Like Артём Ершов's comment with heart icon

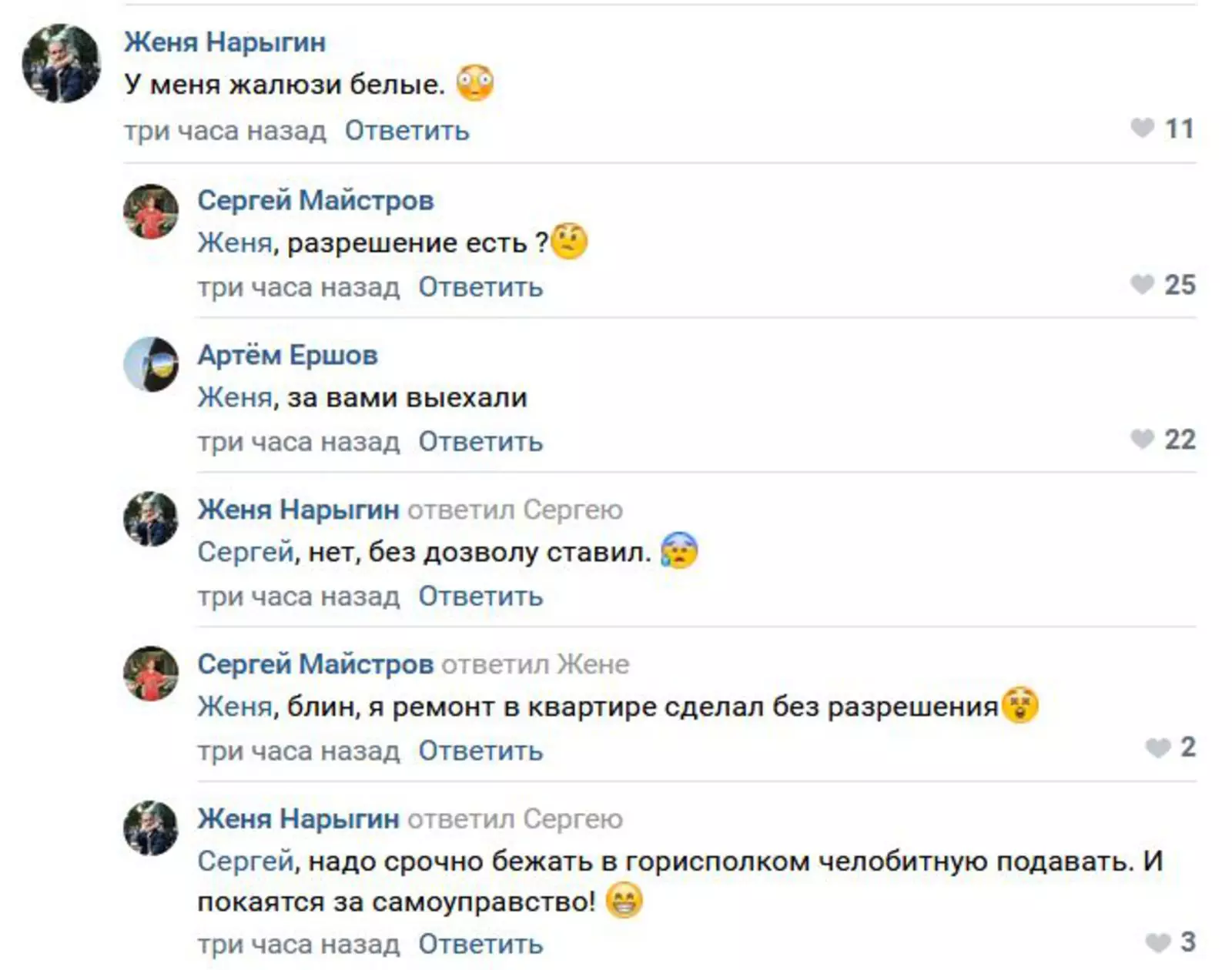(1142, 439)
